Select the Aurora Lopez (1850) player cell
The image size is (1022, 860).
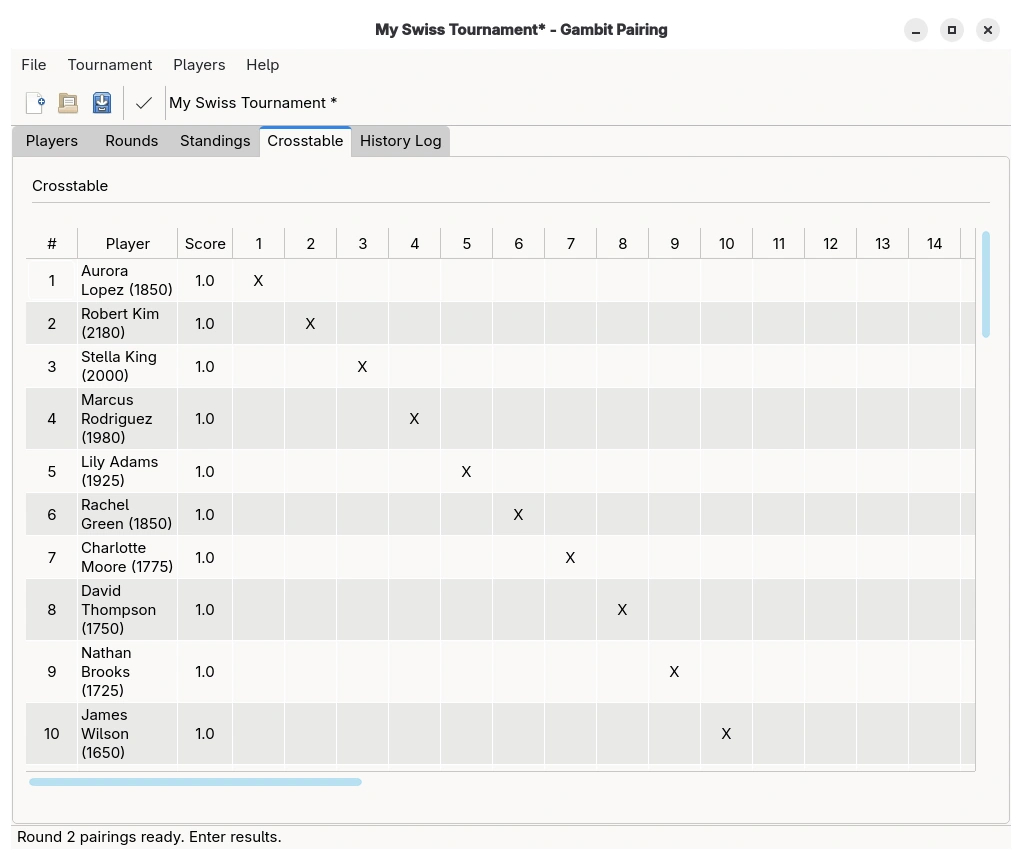pos(127,280)
